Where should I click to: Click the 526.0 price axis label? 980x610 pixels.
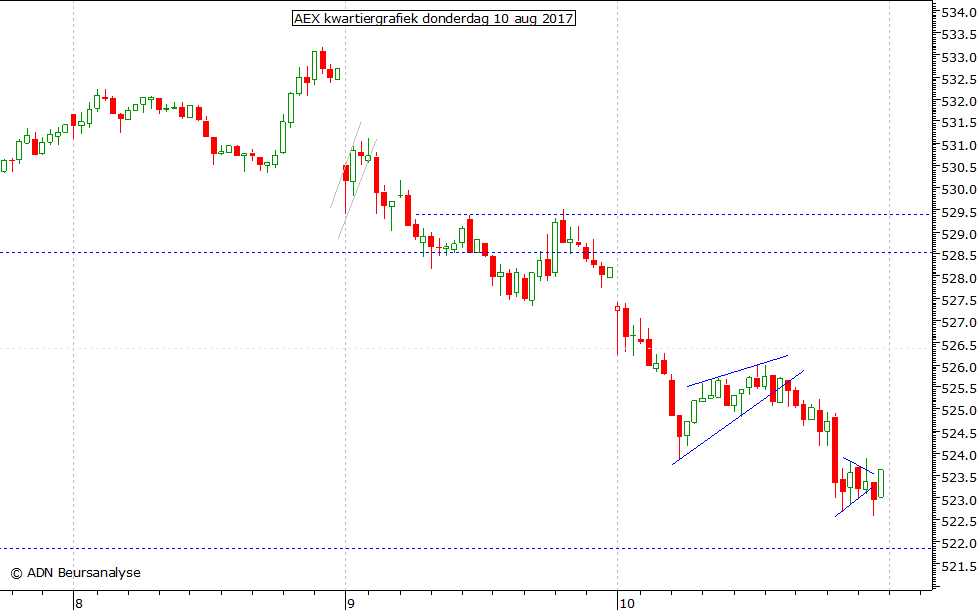click(959, 368)
